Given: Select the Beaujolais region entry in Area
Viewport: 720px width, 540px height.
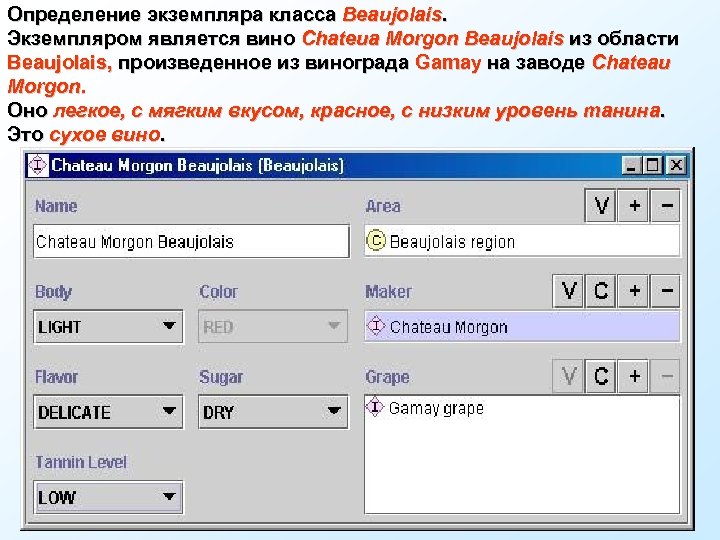Looking at the screenshot, I should [522, 241].
